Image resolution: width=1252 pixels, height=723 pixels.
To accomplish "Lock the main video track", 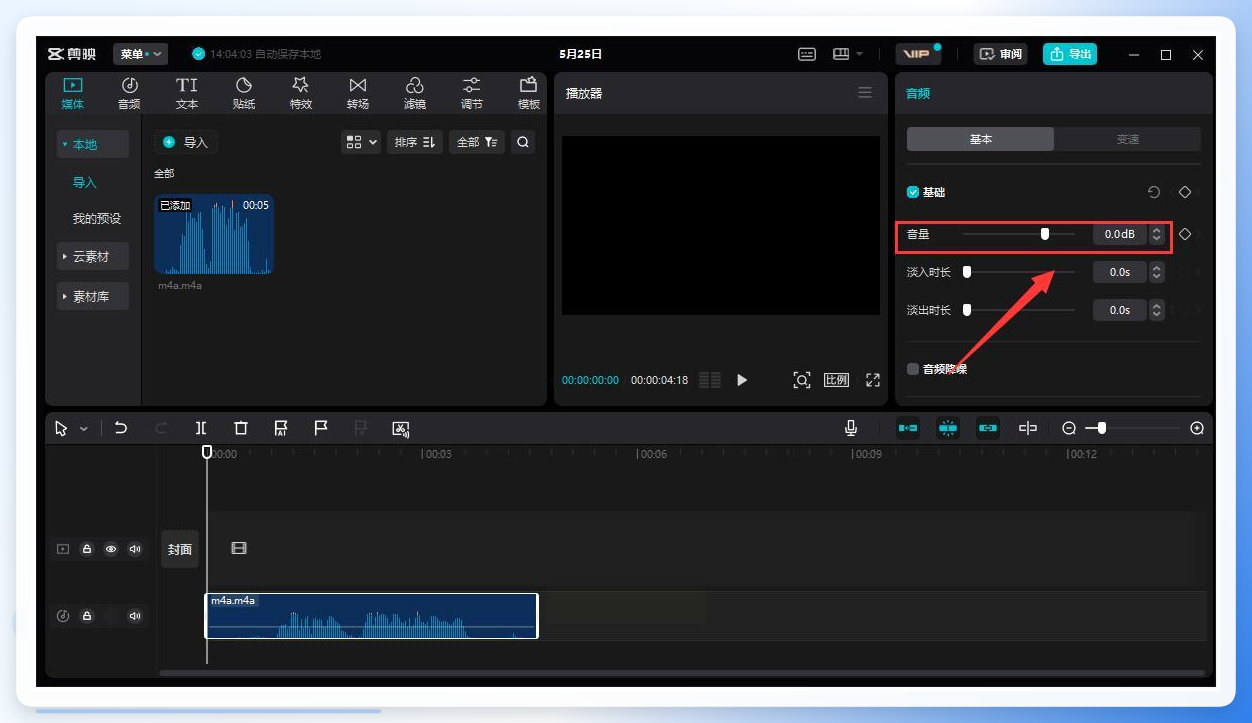I will tap(87, 549).
